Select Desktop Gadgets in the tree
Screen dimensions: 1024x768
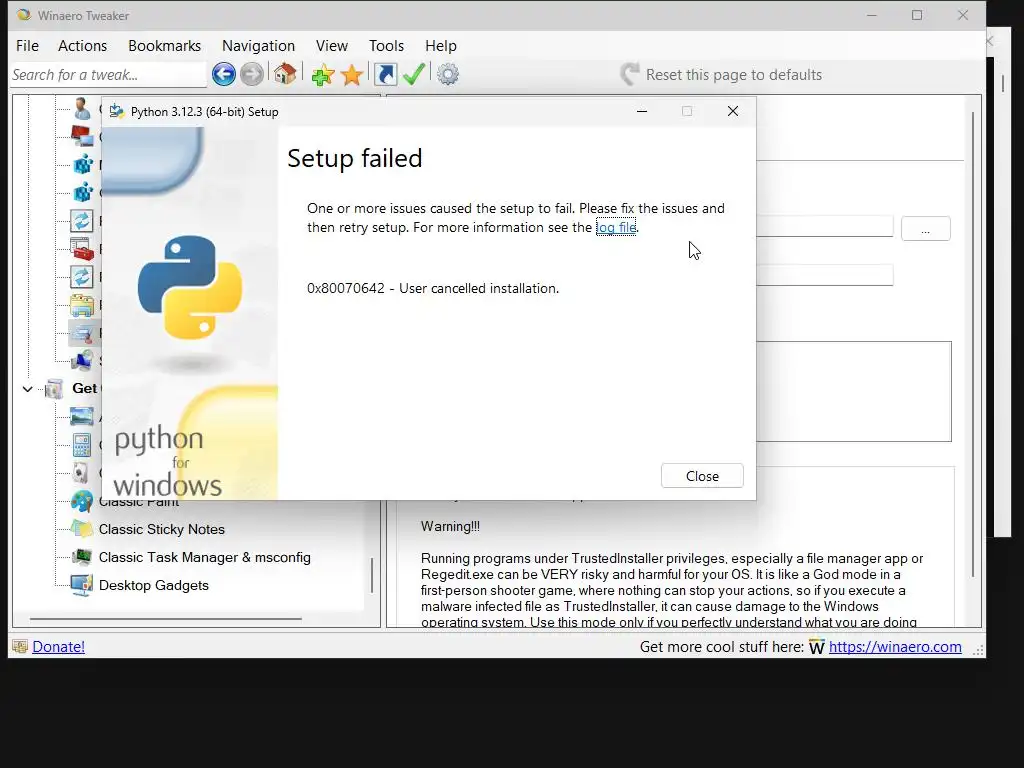point(153,586)
